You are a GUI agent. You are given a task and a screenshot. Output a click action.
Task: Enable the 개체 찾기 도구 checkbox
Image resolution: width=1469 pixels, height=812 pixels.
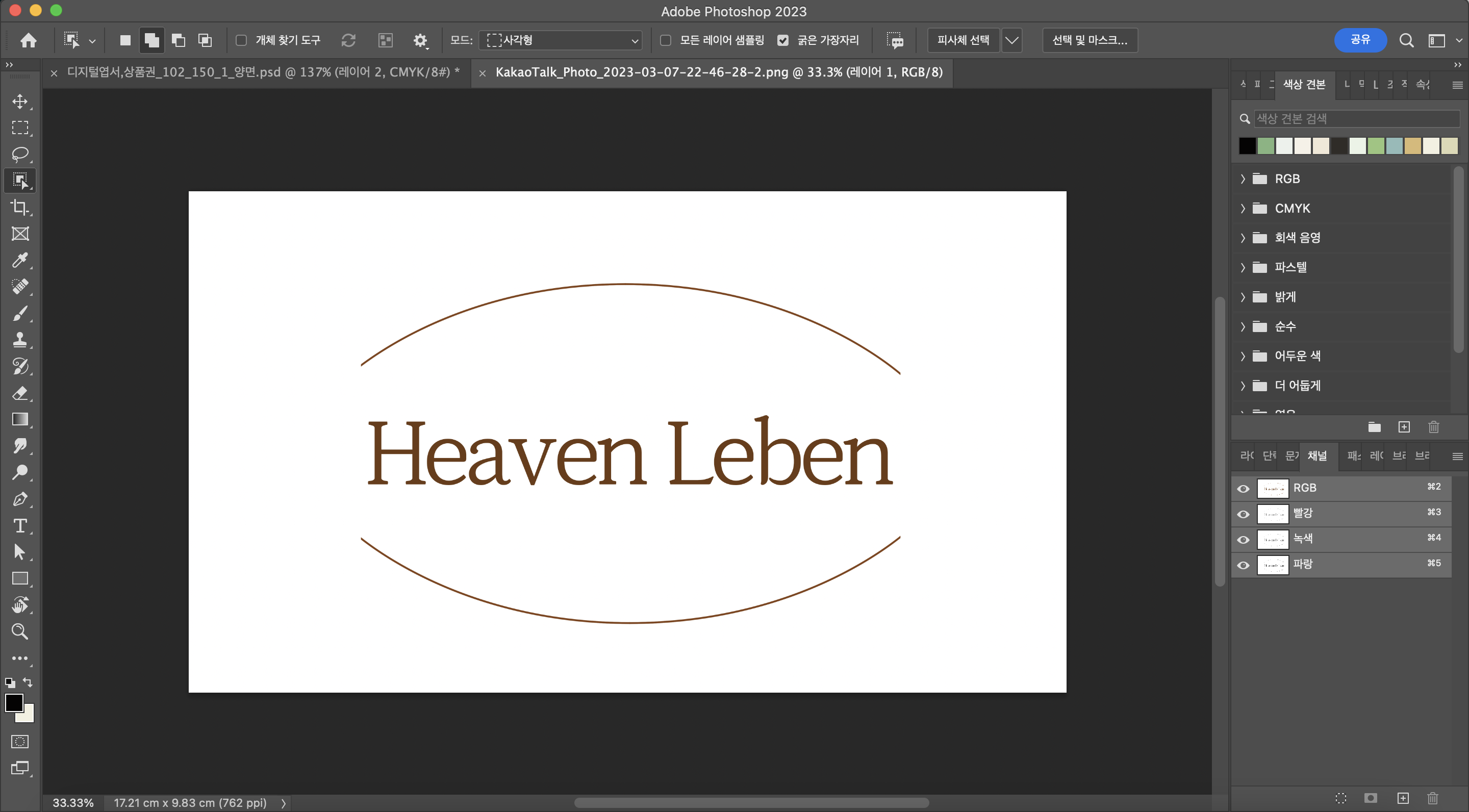coord(241,40)
